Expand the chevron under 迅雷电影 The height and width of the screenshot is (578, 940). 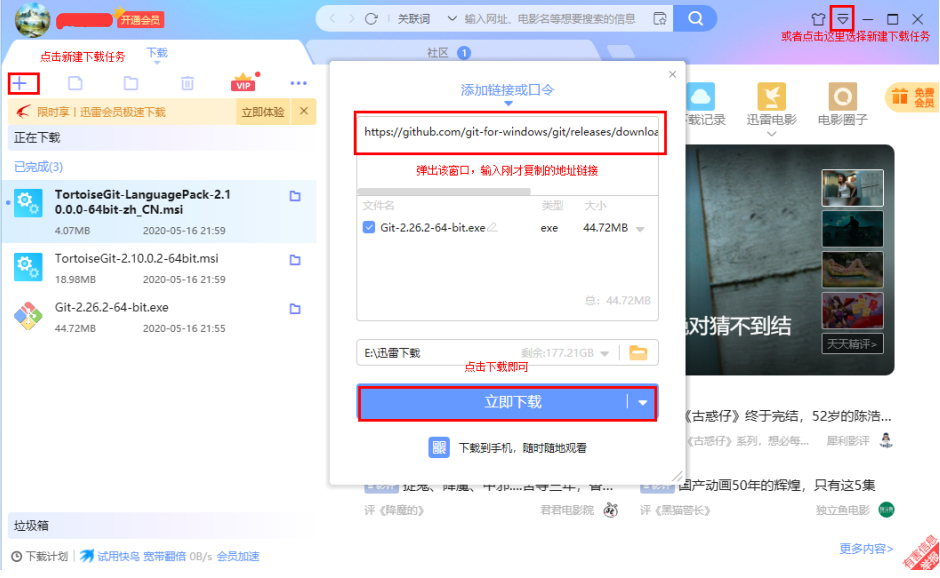(x=772, y=134)
